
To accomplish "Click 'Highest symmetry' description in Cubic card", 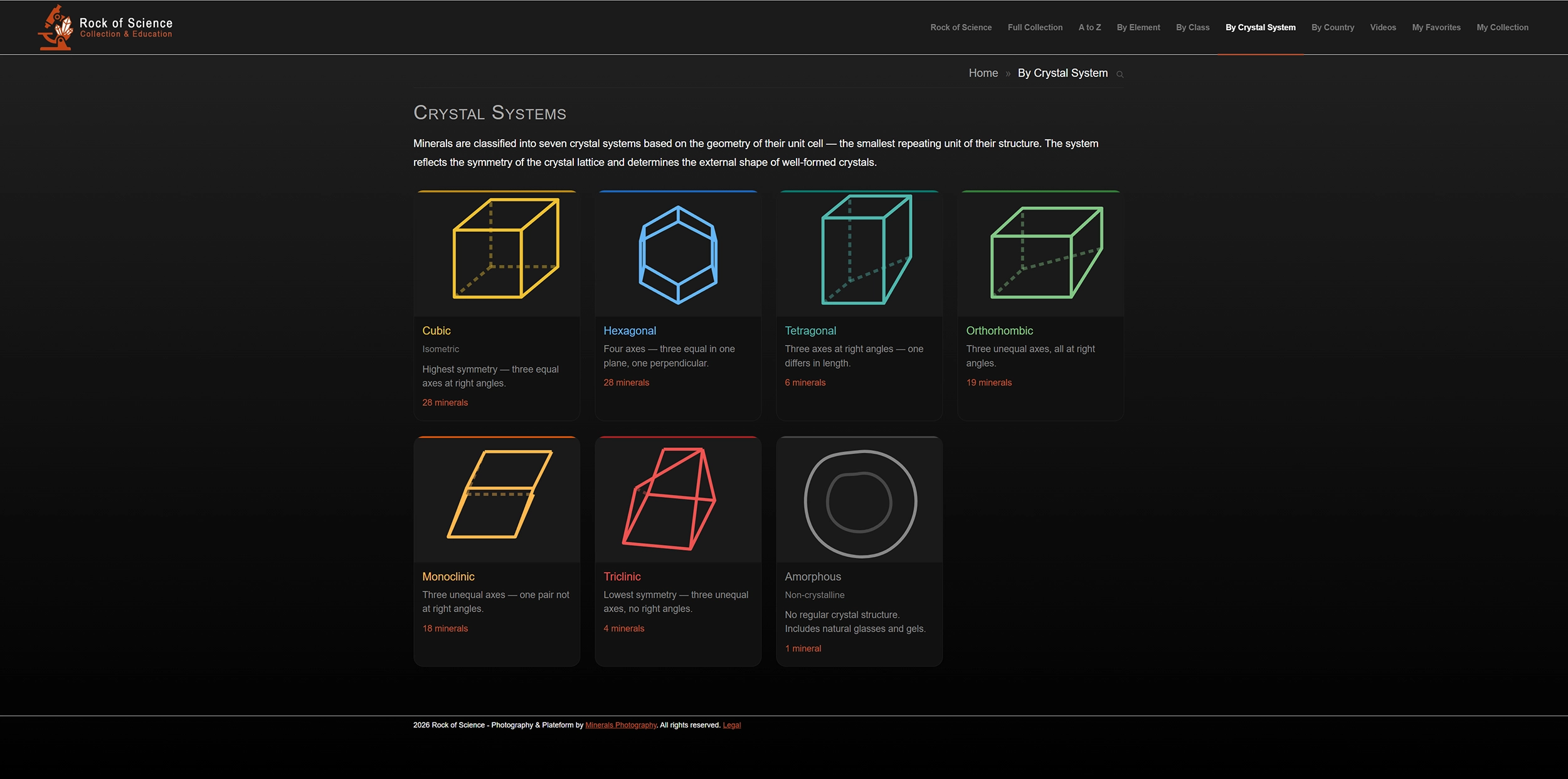I will [x=490, y=376].
